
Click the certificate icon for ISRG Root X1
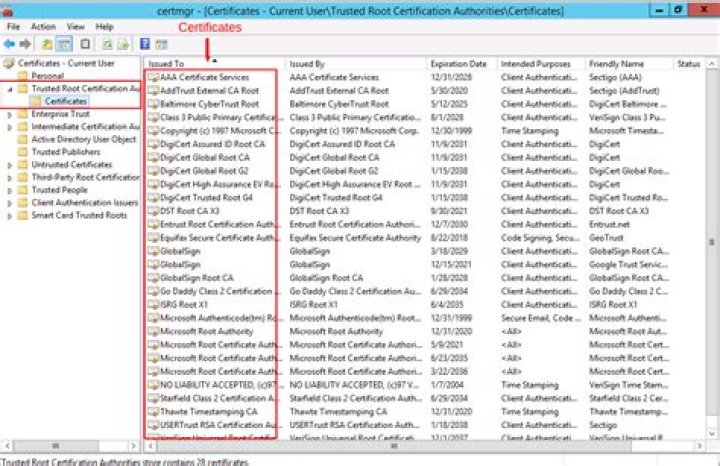(x=153, y=304)
